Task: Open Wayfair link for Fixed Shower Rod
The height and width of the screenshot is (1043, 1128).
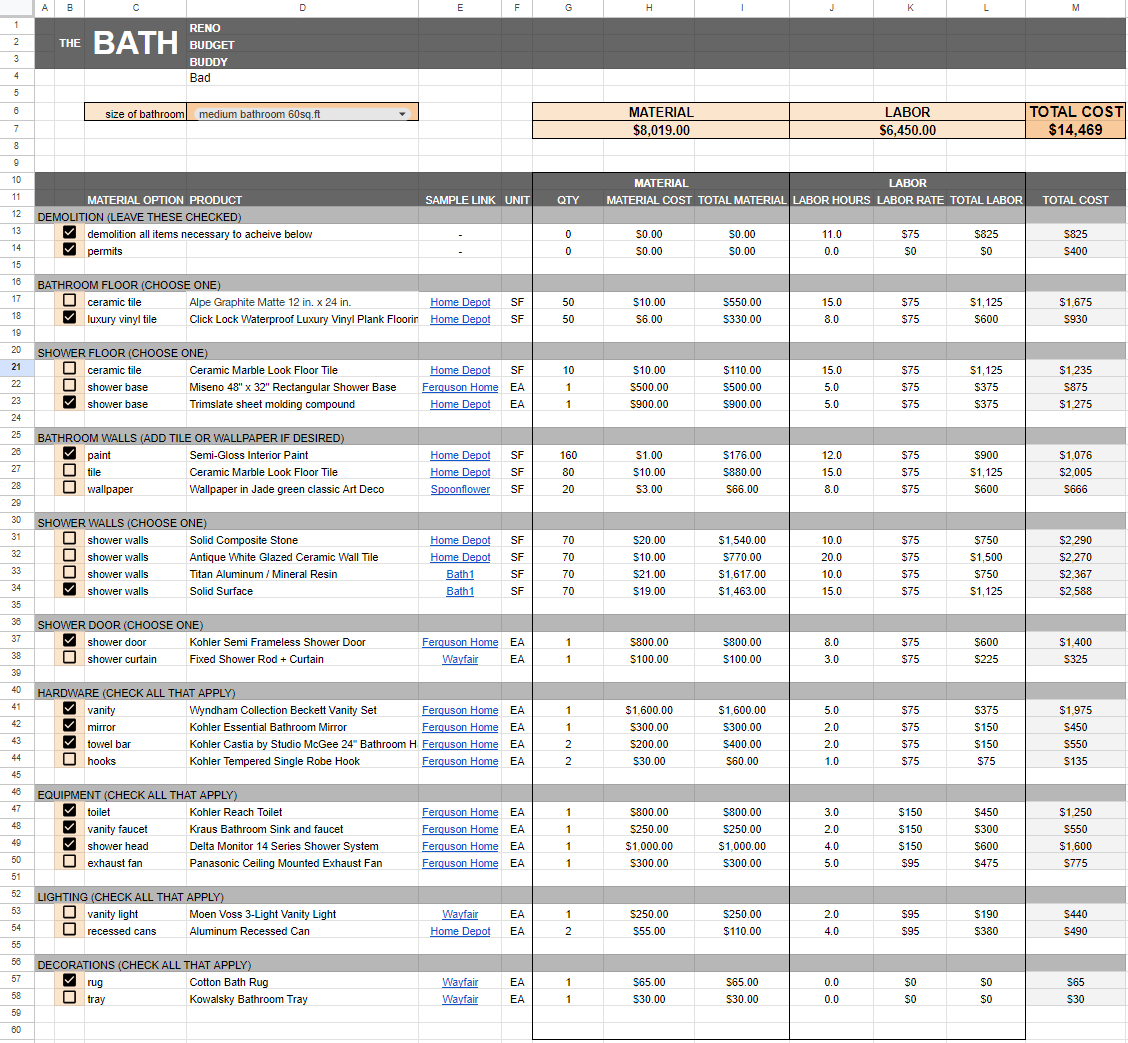Action: tap(460, 659)
